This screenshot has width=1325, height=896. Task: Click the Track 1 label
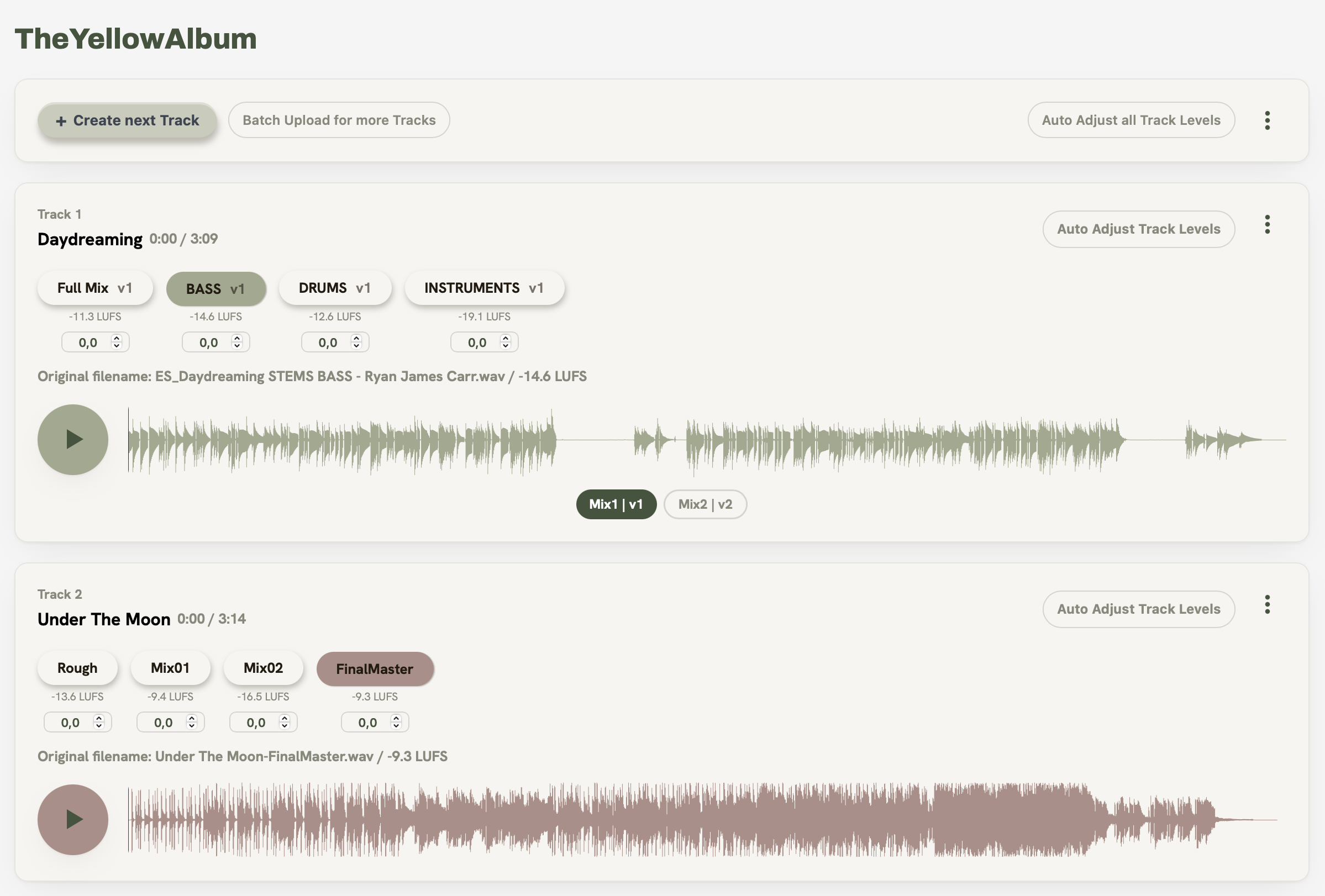pos(59,214)
